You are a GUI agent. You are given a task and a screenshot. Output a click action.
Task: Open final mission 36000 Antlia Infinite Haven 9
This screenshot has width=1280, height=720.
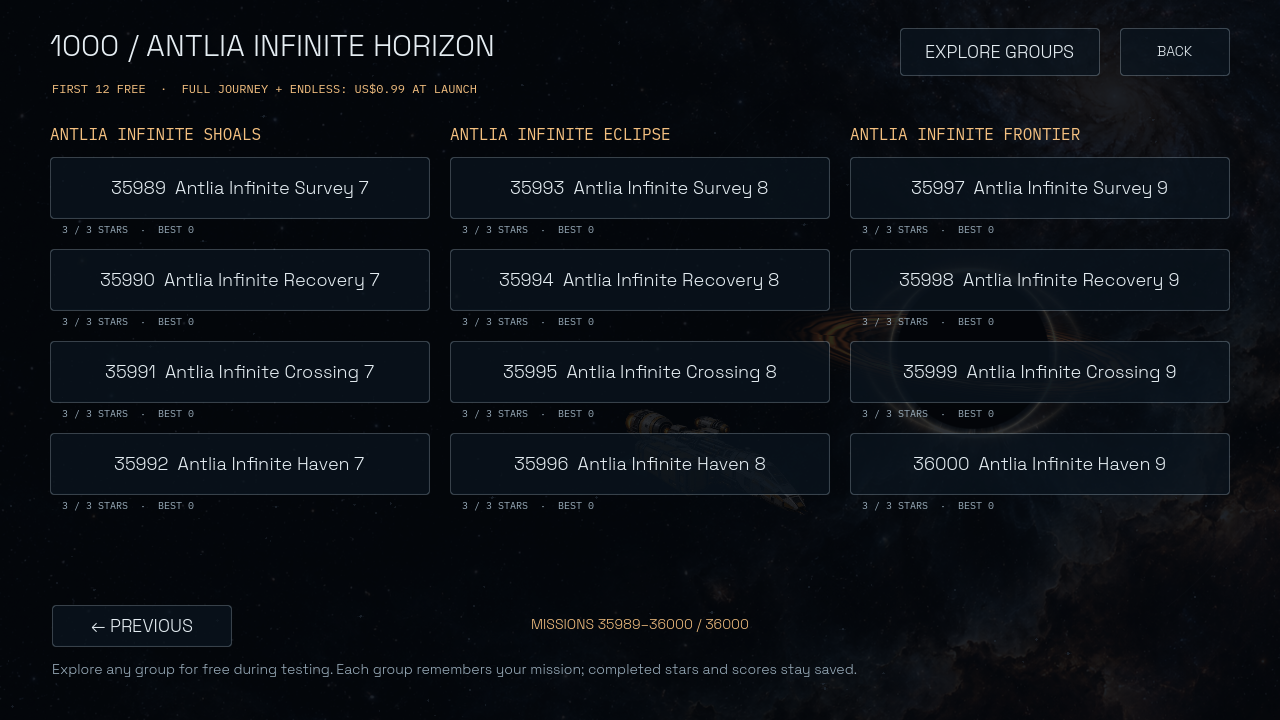(x=1040, y=464)
